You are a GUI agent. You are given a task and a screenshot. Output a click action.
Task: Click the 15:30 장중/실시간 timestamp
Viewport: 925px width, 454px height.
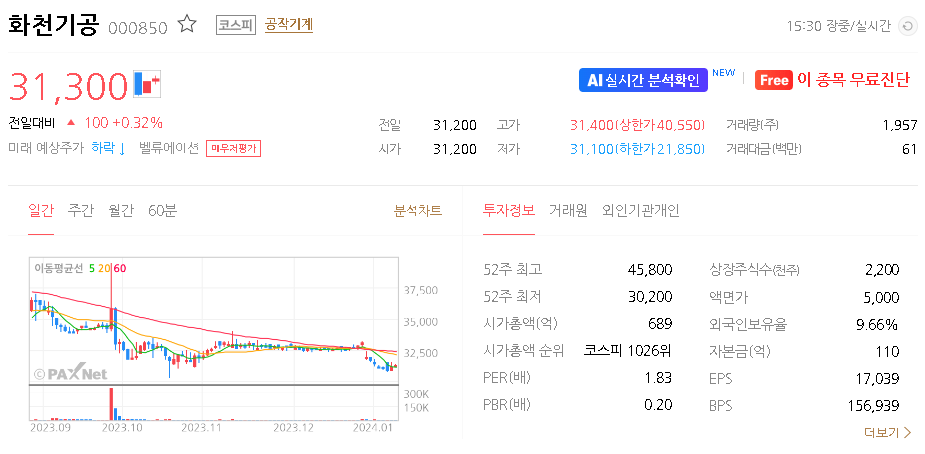tap(839, 27)
